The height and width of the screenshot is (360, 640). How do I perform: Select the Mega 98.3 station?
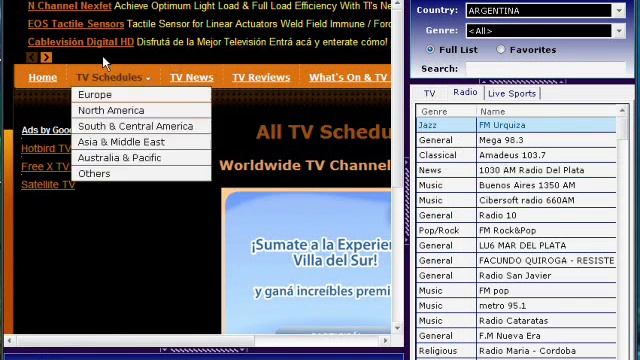516,140
